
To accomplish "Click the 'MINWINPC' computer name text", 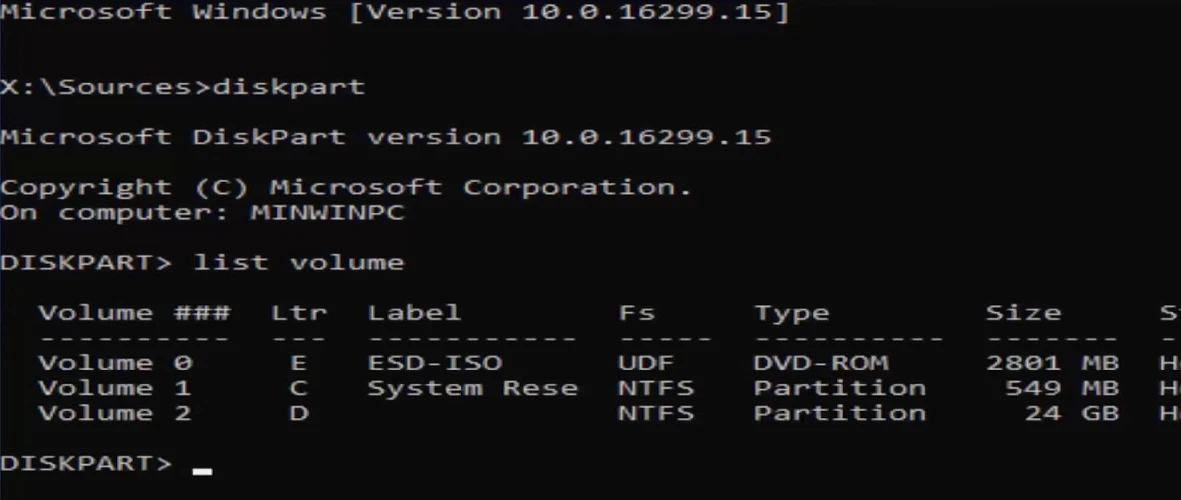I will [327, 213].
